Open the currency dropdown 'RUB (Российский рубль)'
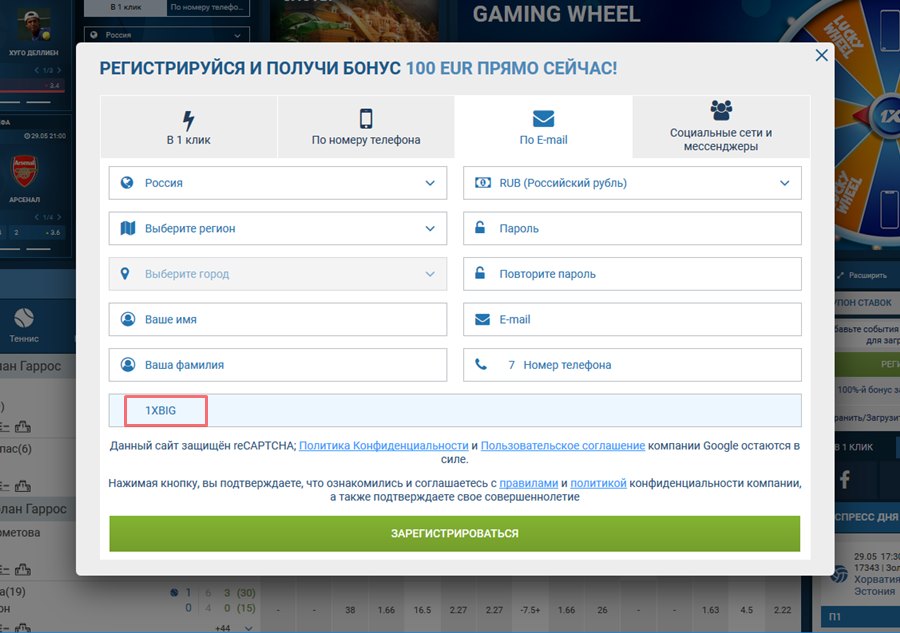Viewport: 900px width, 633px height. pos(632,183)
